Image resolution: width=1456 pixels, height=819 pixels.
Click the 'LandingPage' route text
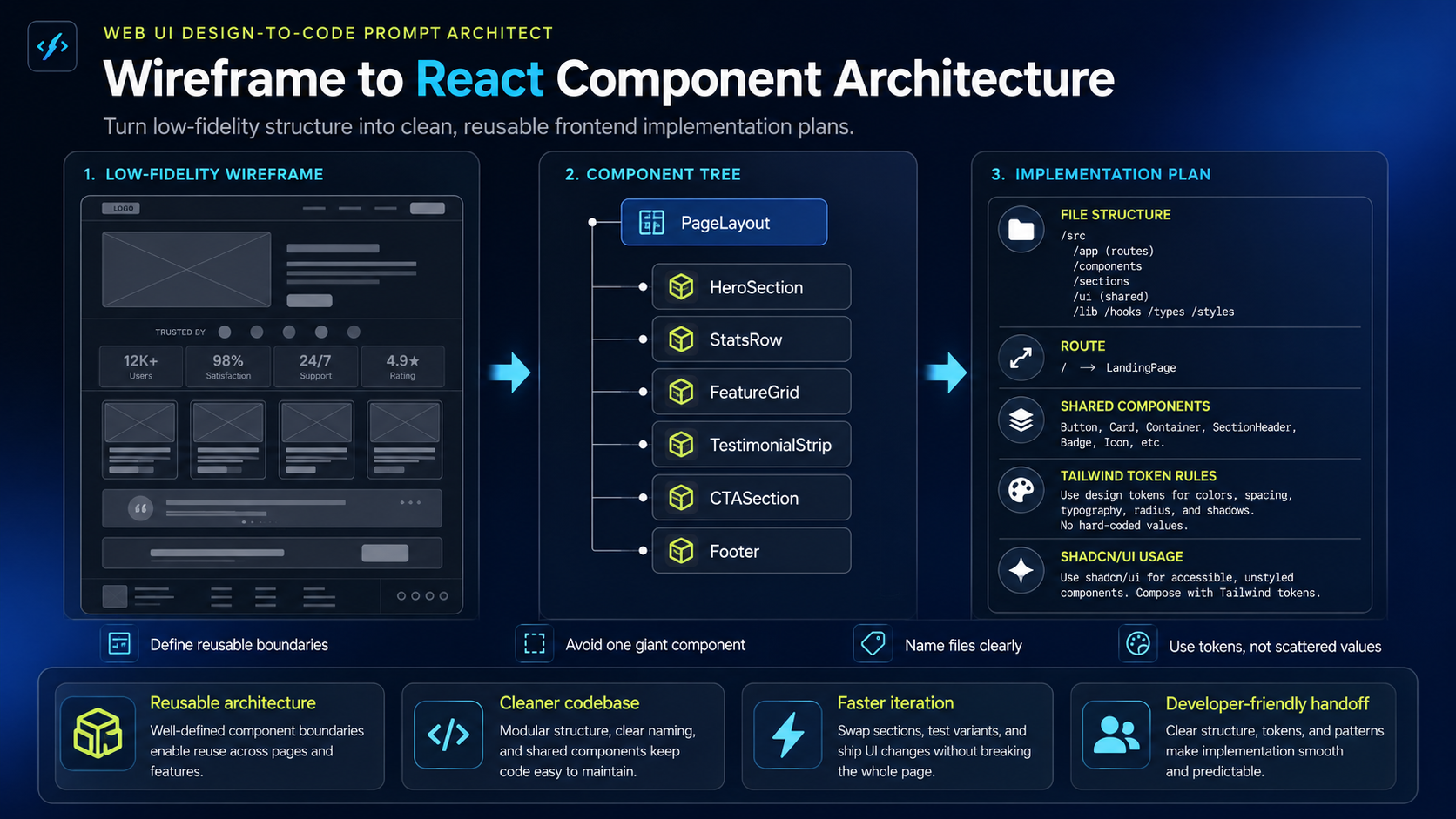pos(1141,368)
